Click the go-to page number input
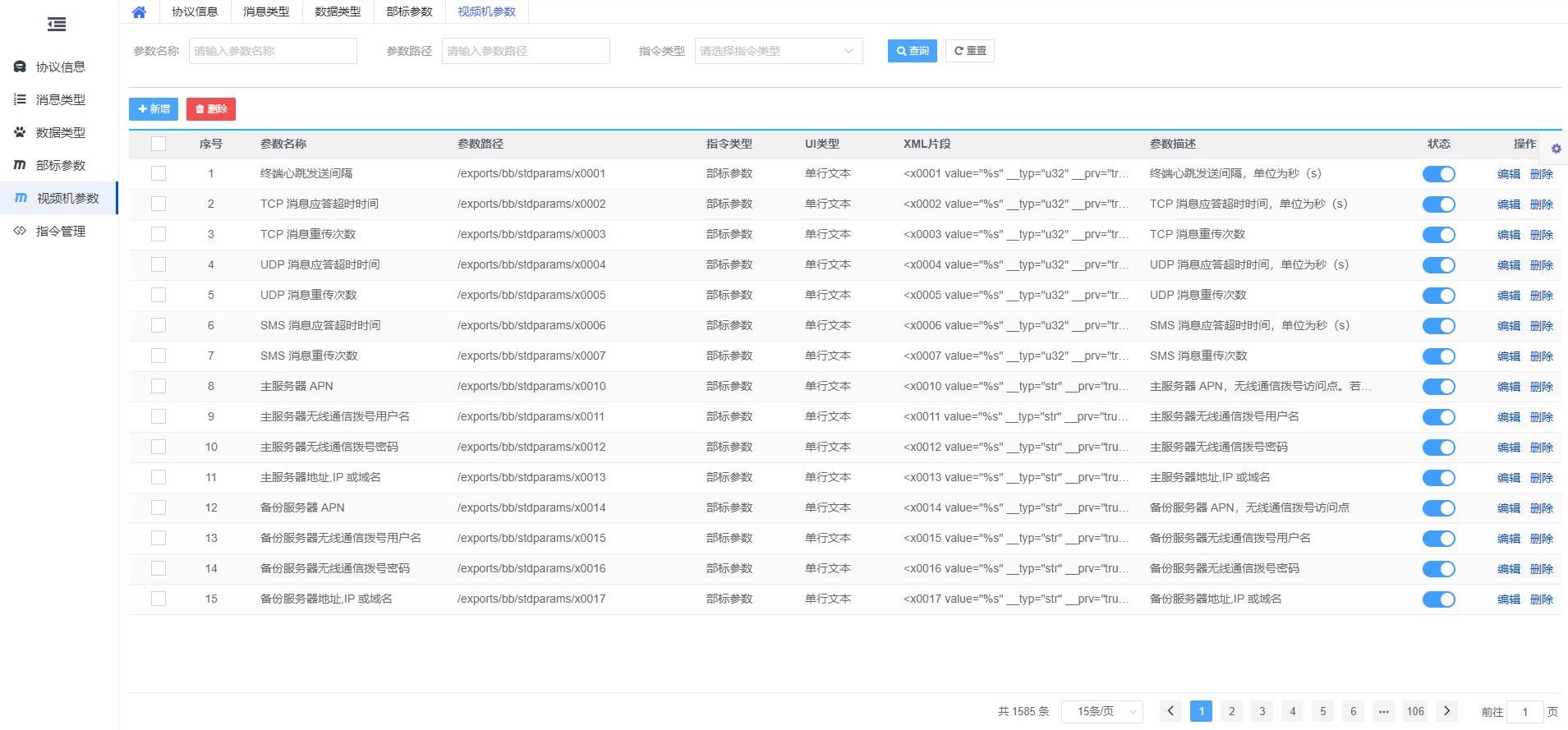Image resolution: width=1568 pixels, height=730 pixels. [x=1525, y=712]
